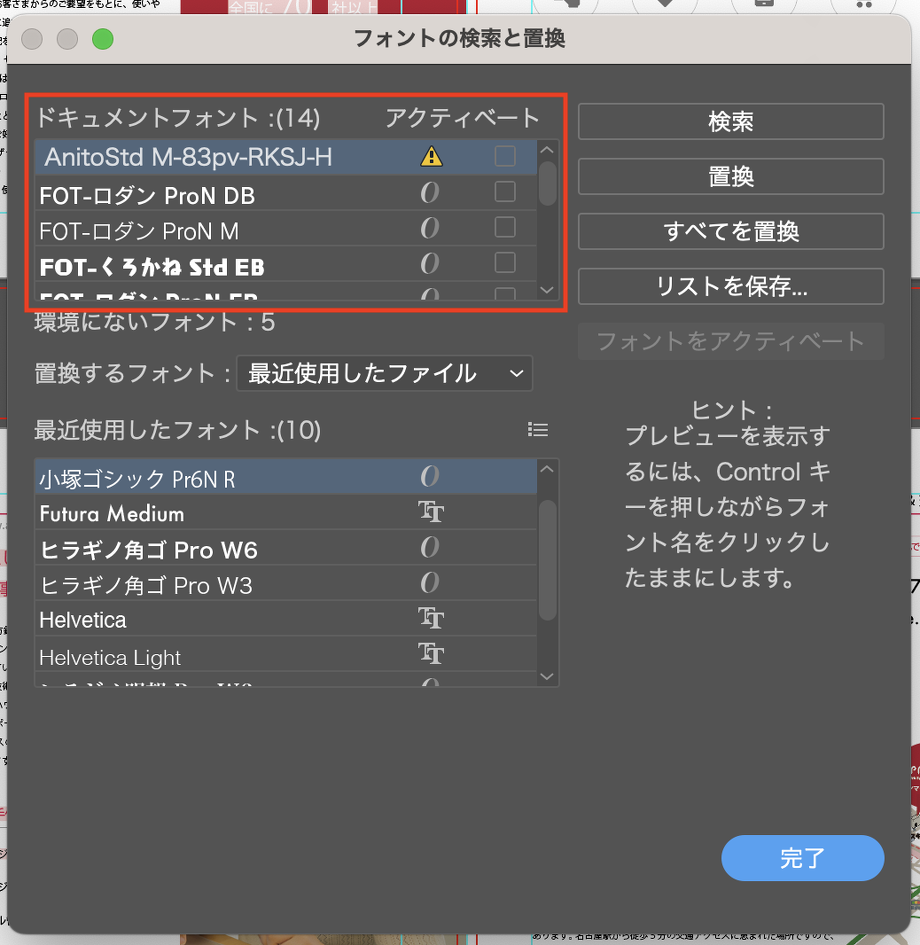Click the リストを保存... button
920x945 pixels.
730,286
